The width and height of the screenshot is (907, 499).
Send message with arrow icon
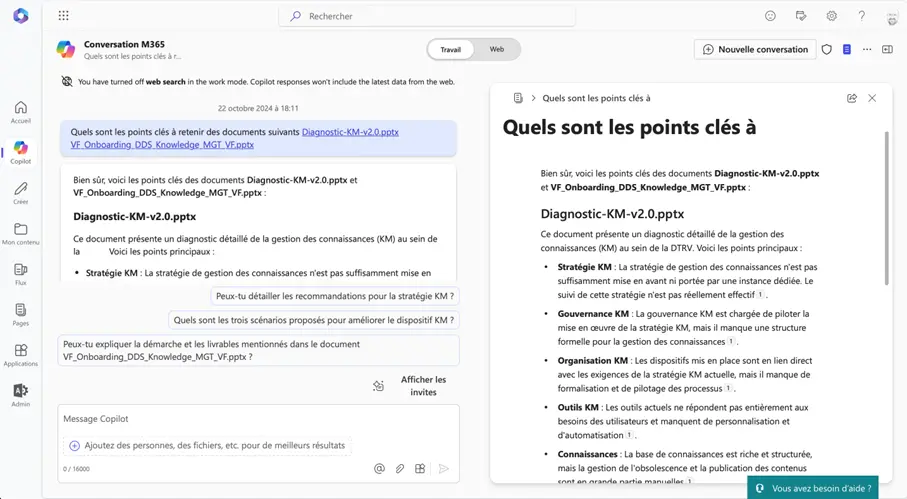tap(444, 469)
